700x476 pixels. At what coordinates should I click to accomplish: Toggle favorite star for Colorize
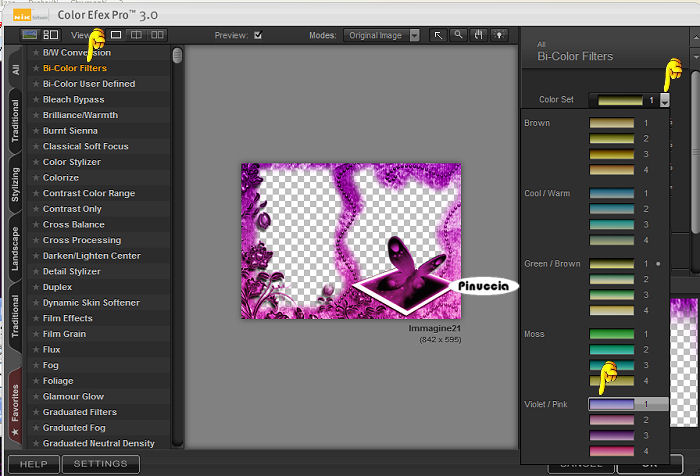36,178
